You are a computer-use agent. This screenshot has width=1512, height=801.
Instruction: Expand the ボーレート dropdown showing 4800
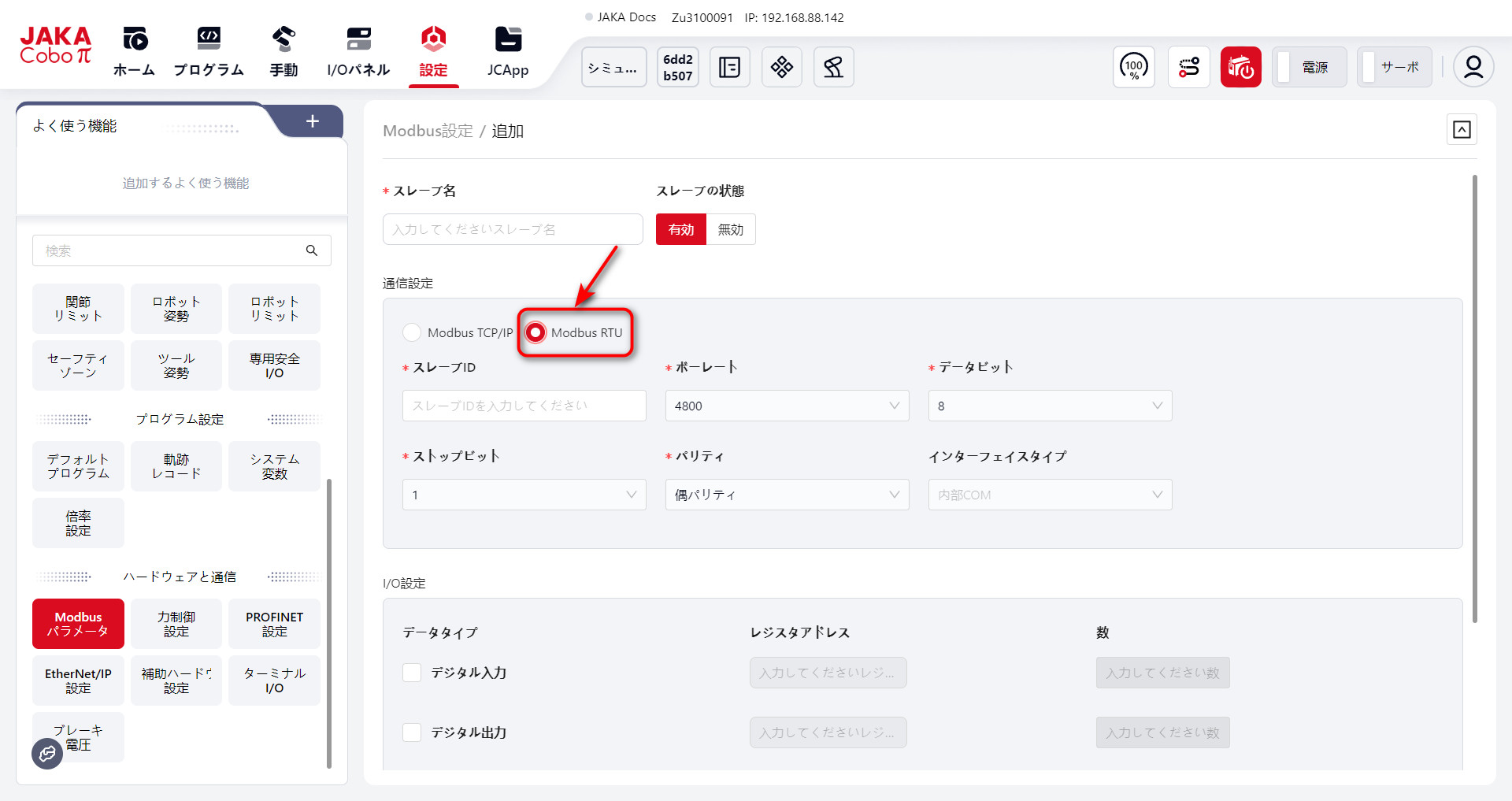tap(787, 406)
